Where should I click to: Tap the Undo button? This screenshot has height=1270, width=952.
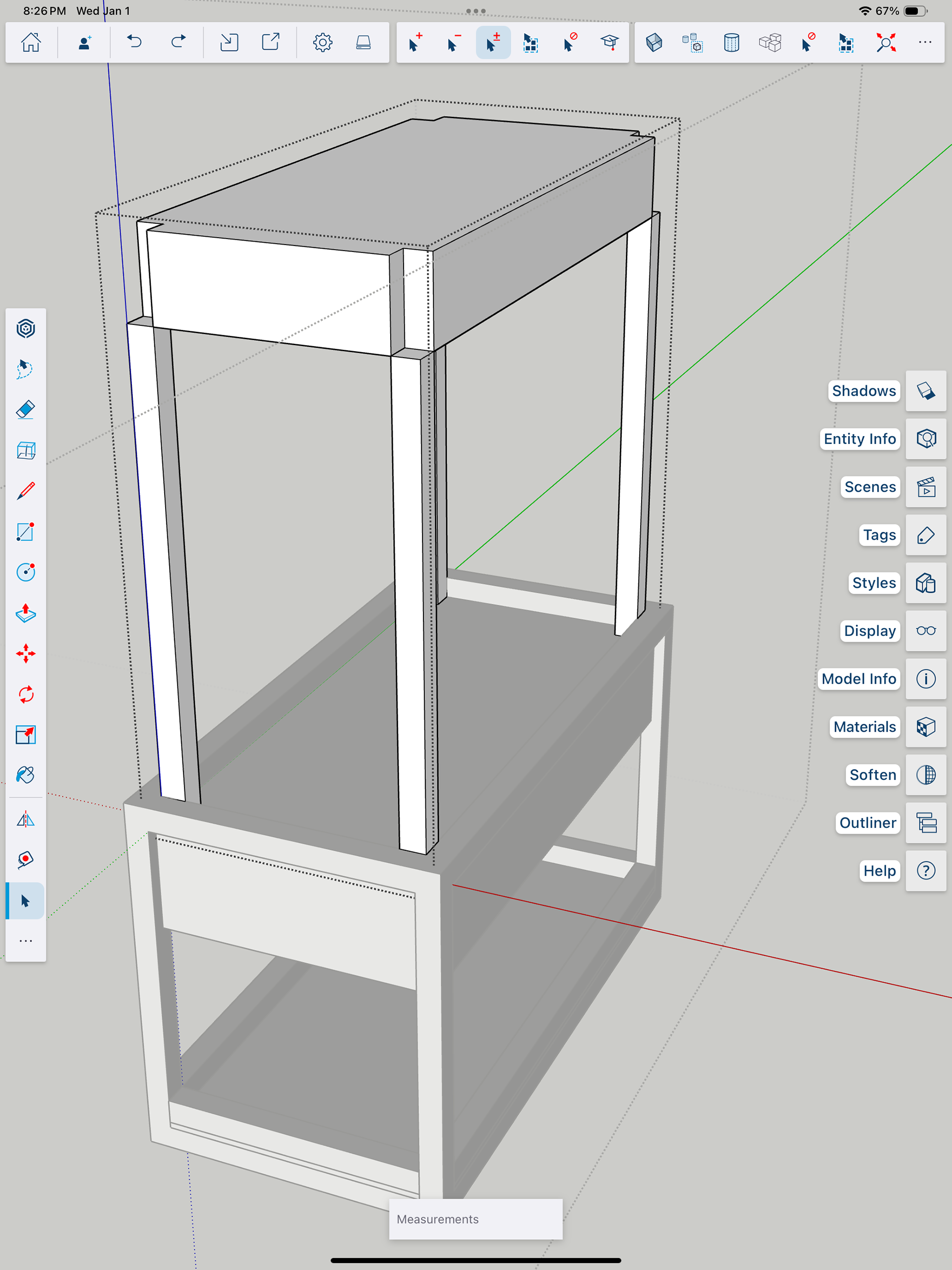pos(134,43)
